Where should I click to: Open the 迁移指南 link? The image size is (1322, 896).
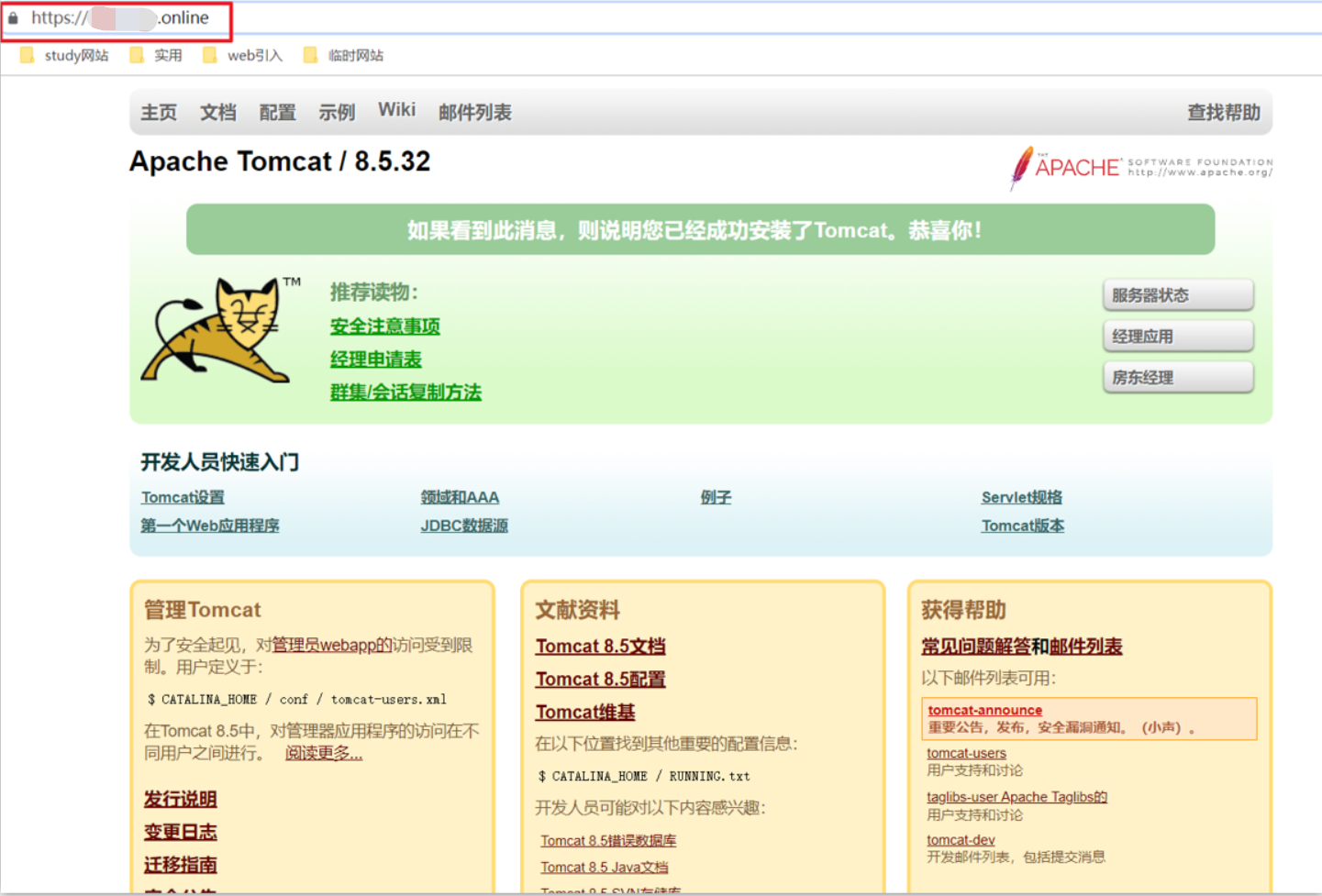point(181,865)
